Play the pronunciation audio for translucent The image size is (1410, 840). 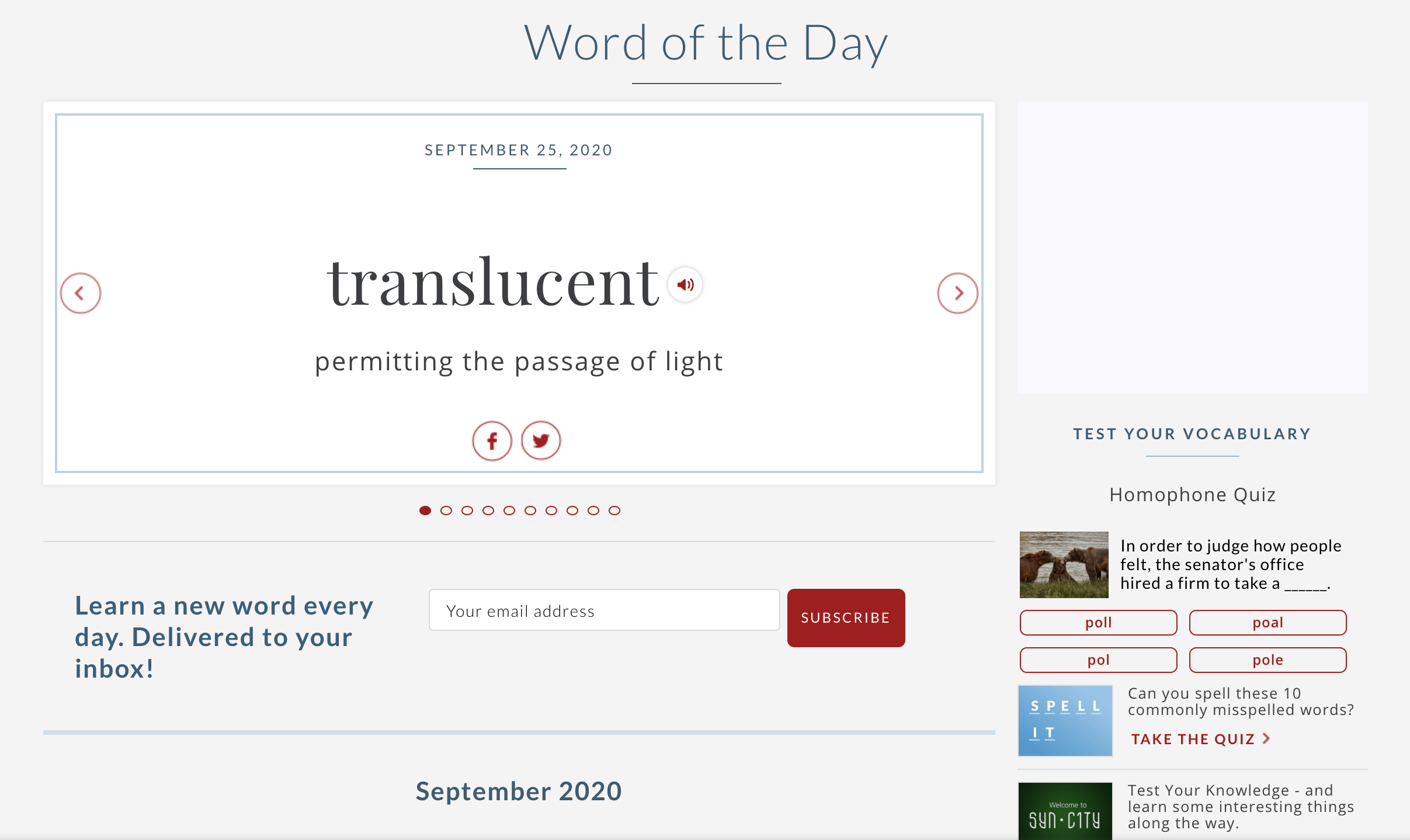tap(685, 284)
